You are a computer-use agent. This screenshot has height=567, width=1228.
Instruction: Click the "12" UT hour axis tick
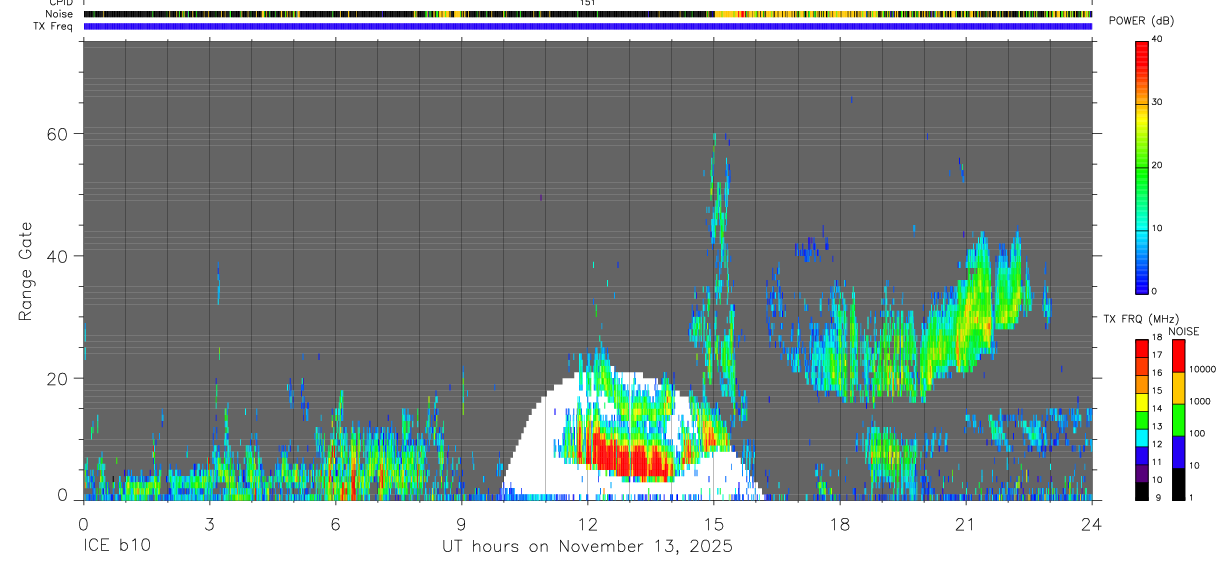pos(588,523)
